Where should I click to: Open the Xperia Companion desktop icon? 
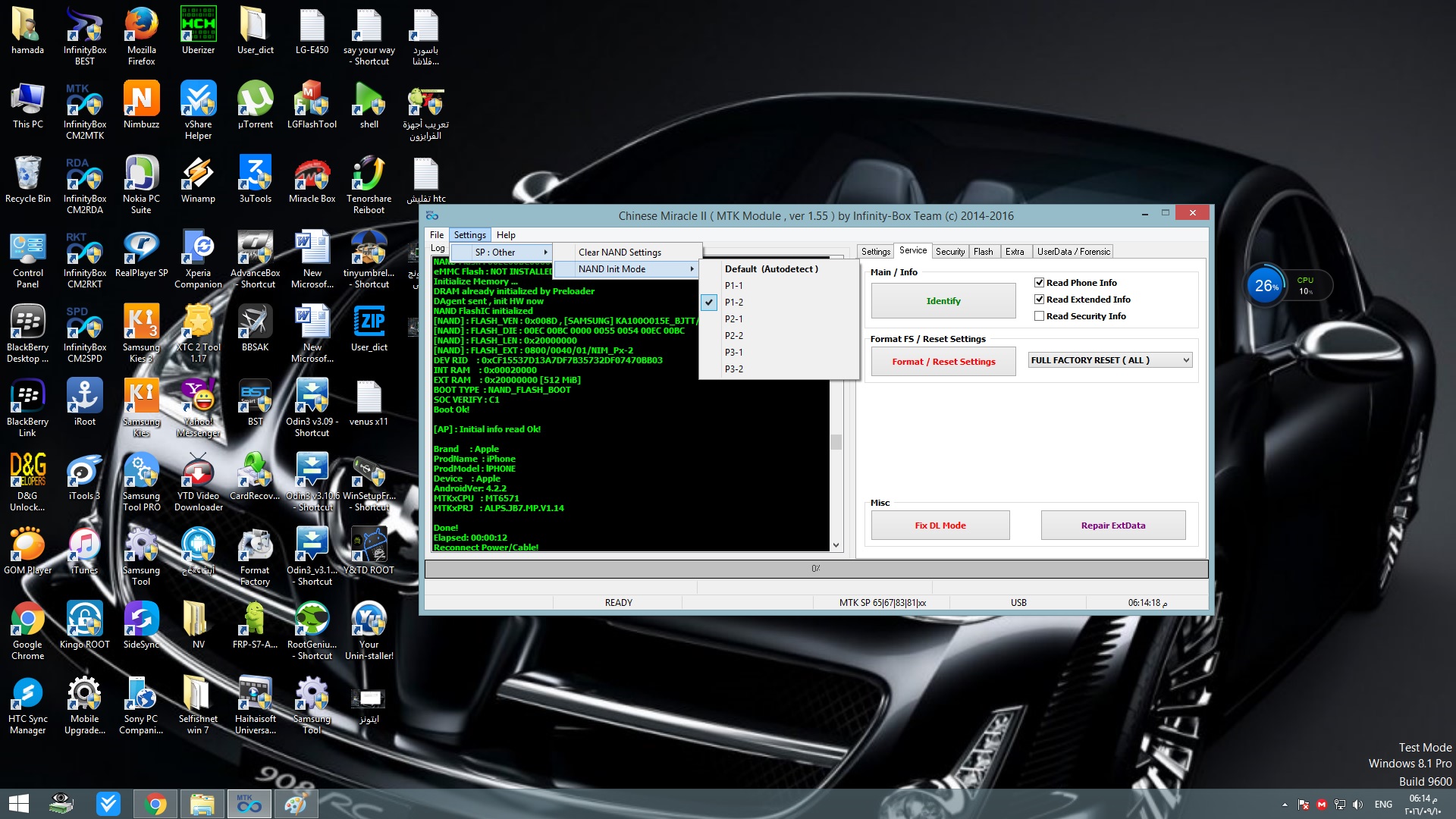[x=198, y=259]
